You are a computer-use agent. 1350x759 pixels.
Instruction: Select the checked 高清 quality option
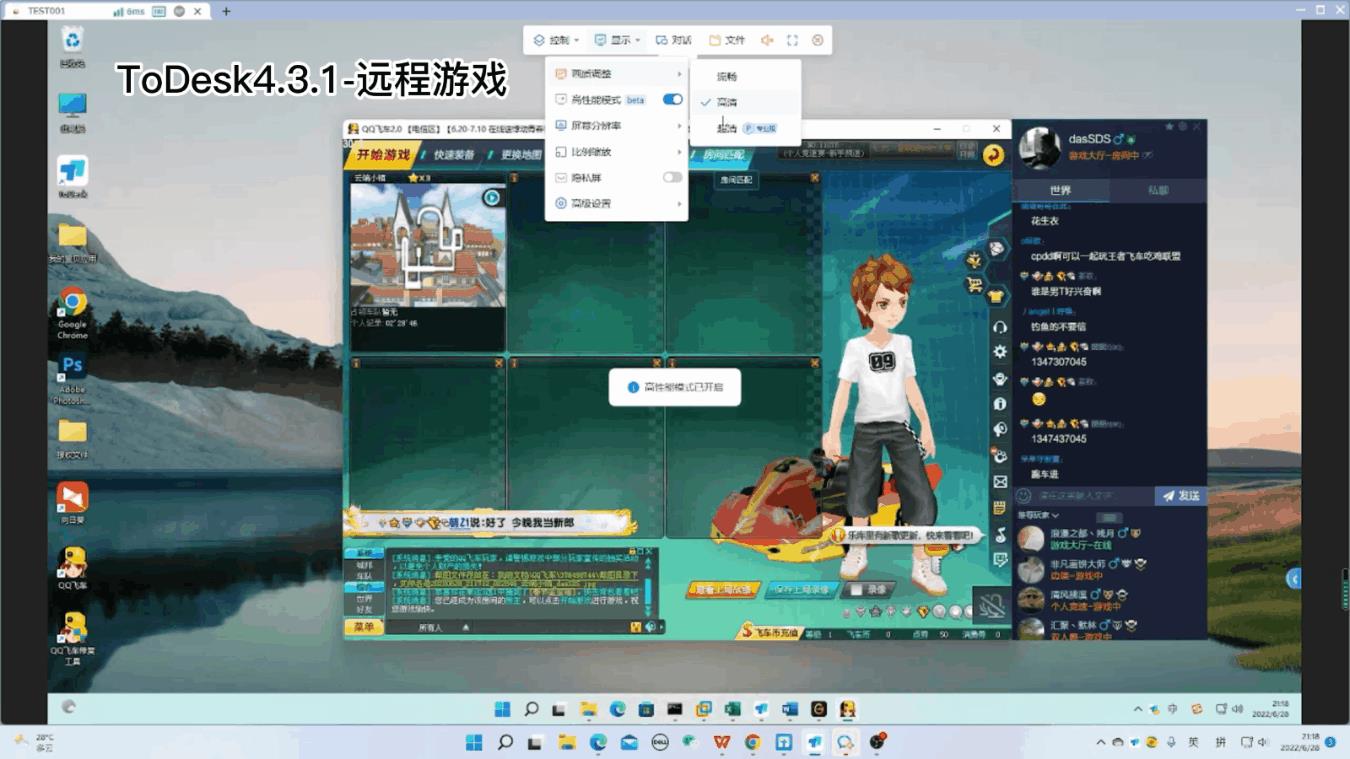pos(745,102)
